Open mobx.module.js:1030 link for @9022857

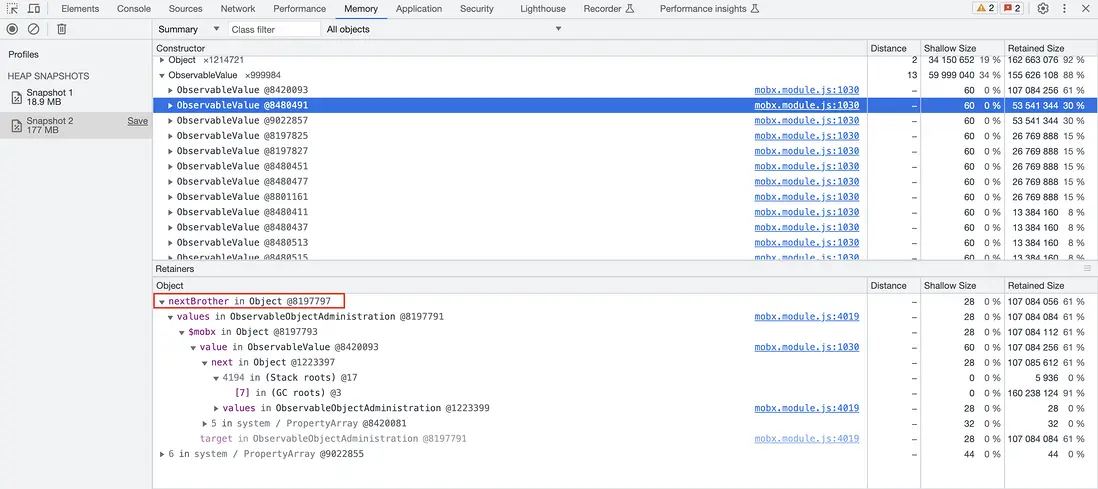click(x=807, y=120)
